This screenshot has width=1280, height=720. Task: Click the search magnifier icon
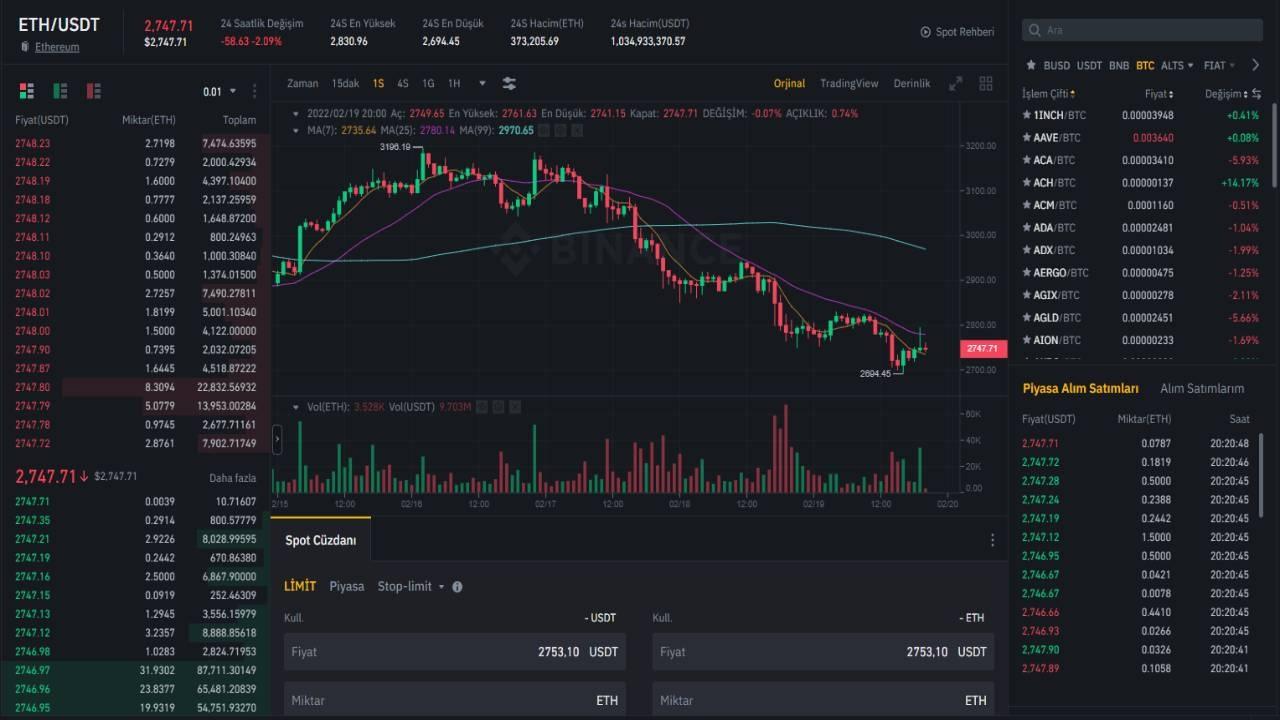(x=1034, y=31)
